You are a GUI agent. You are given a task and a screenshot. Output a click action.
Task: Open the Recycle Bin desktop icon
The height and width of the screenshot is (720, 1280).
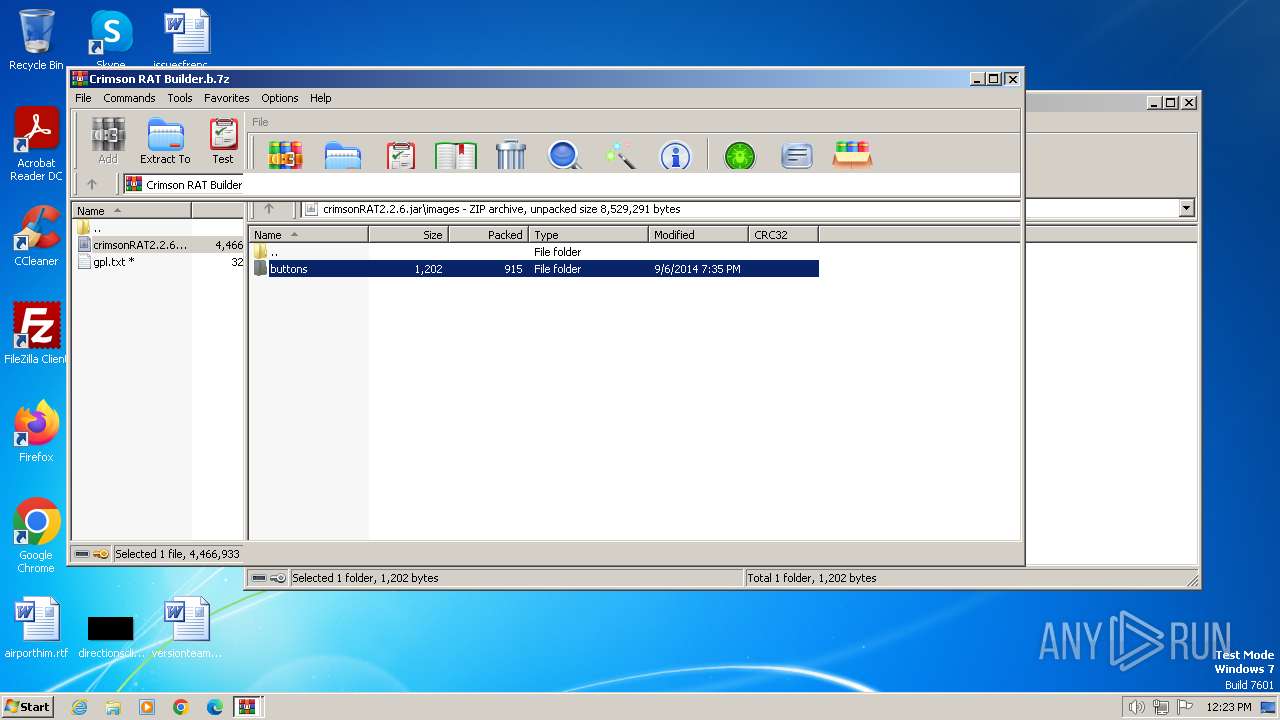pos(36,40)
